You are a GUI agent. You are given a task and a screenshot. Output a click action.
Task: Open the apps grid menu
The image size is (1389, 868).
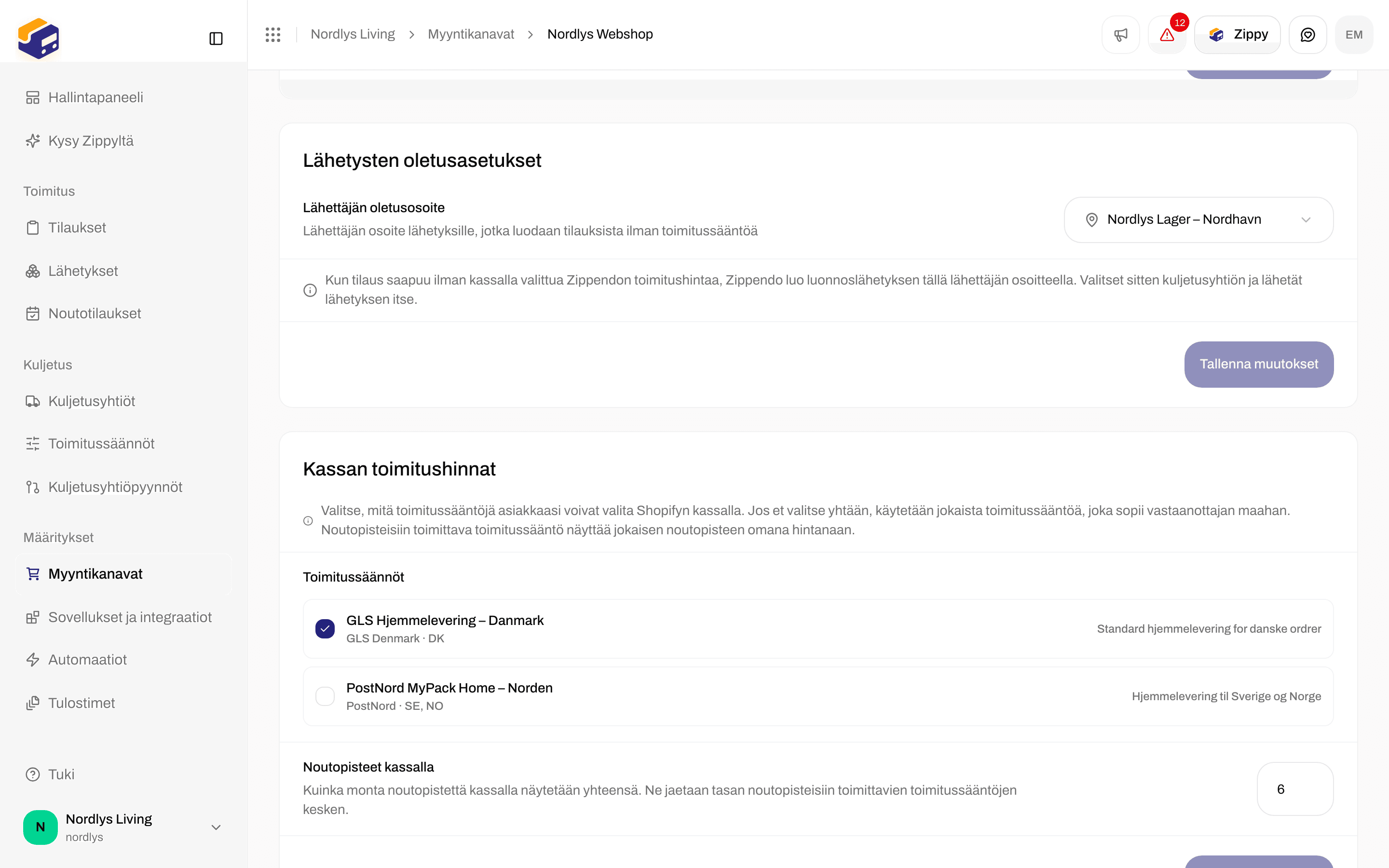tap(273, 34)
